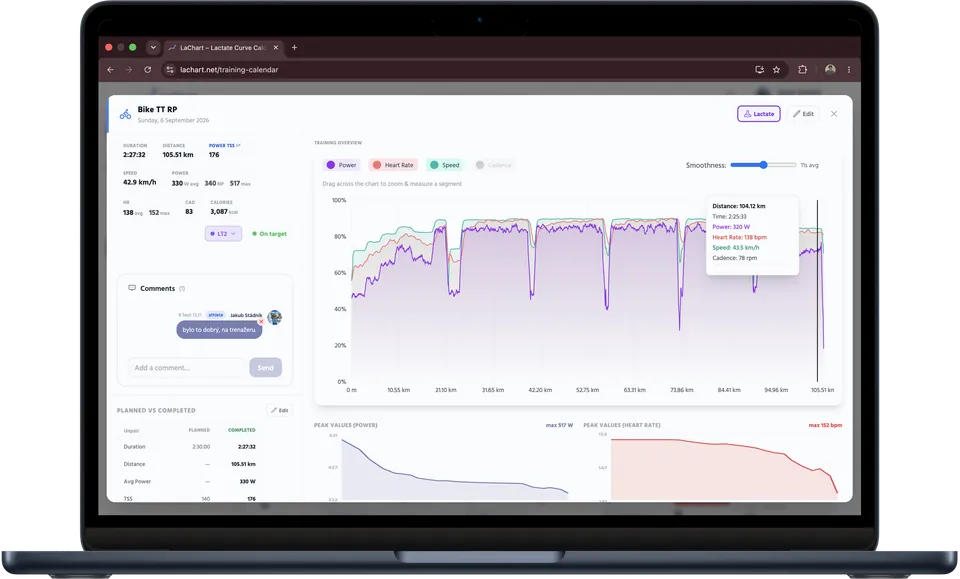This screenshot has width=960, height=579.
Task: Delete the comment with the red X icon
Action: coord(261,321)
